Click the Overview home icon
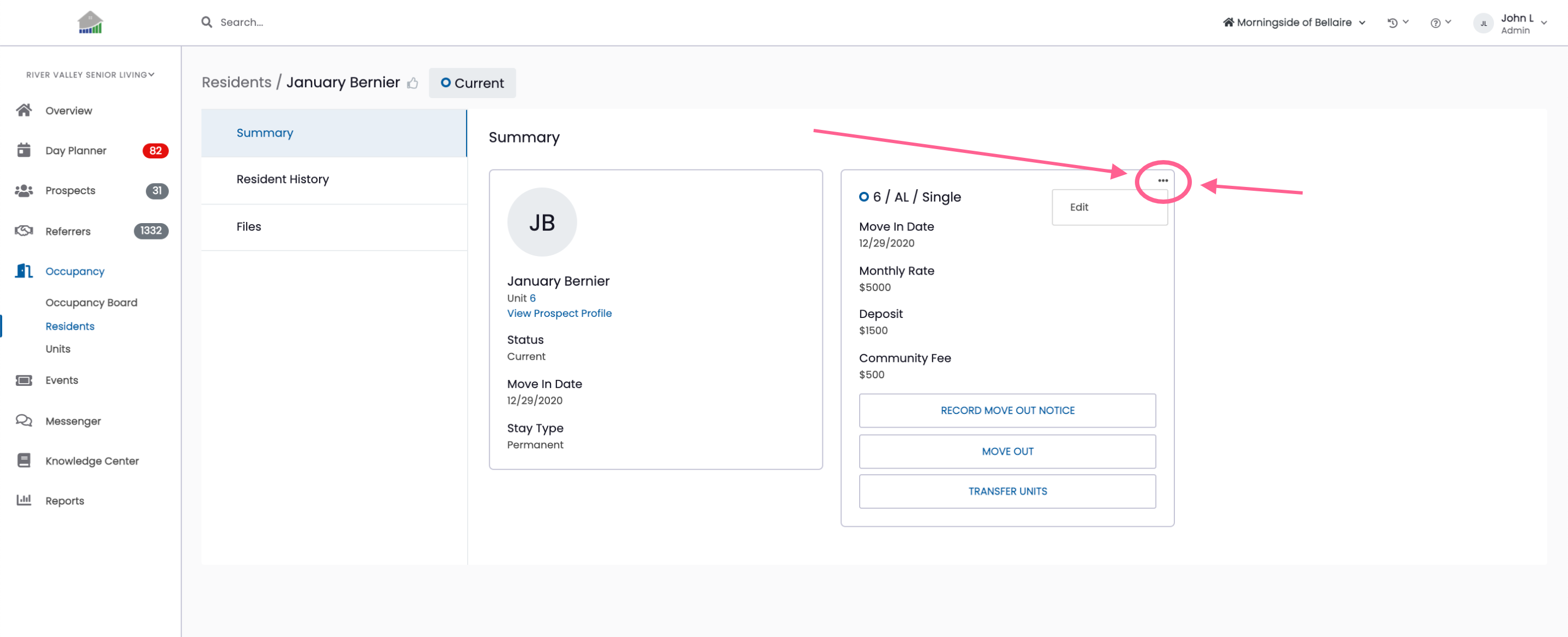1568x637 pixels. pyautogui.click(x=24, y=110)
